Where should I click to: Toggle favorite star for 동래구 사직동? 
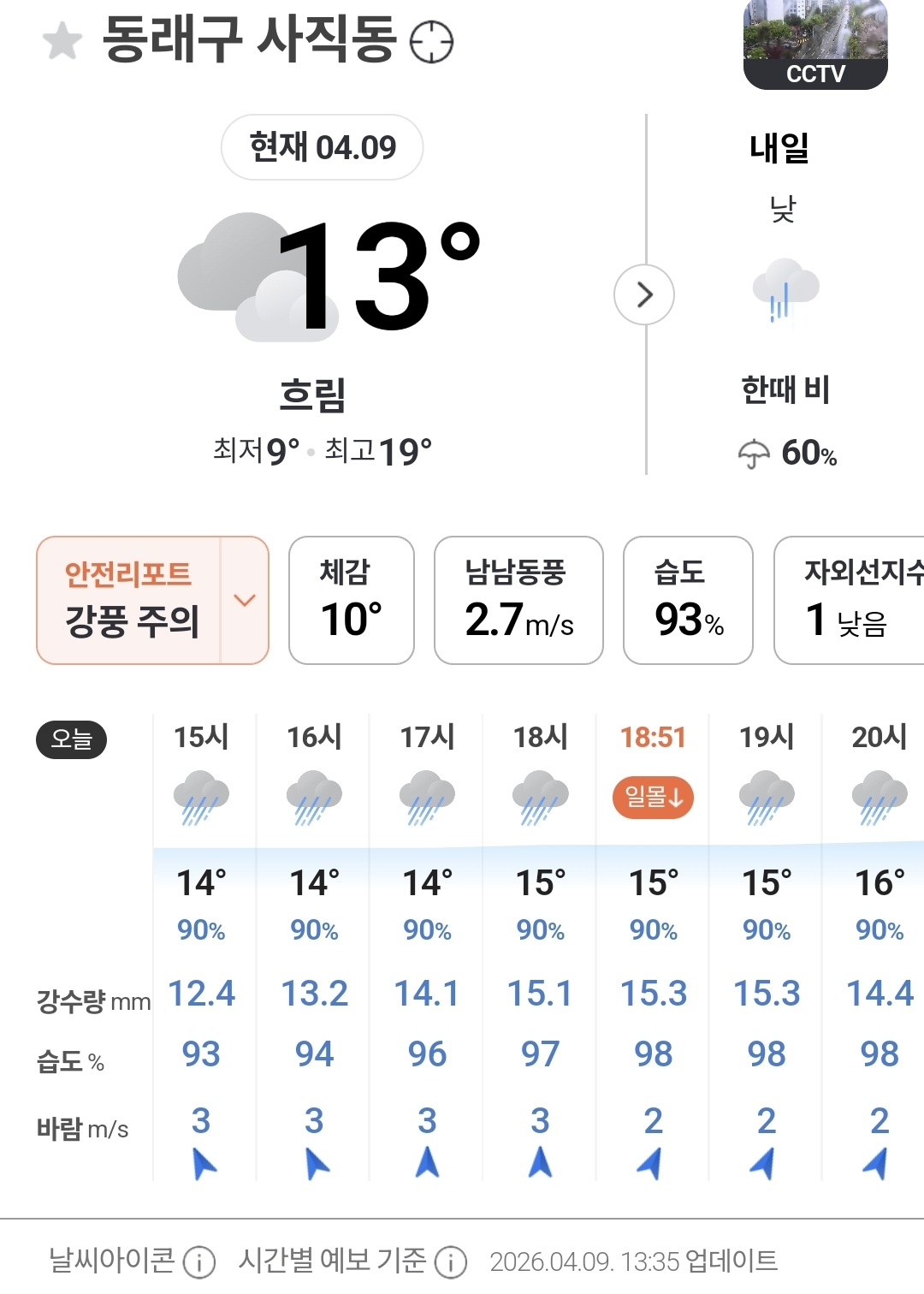click(x=62, y=41)
